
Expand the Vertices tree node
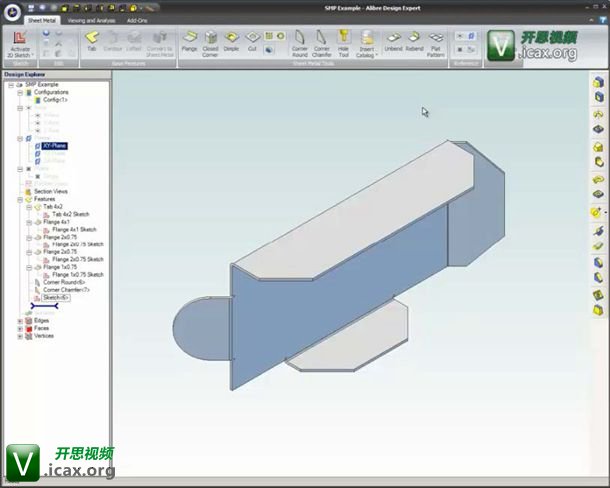pos(20,336)
